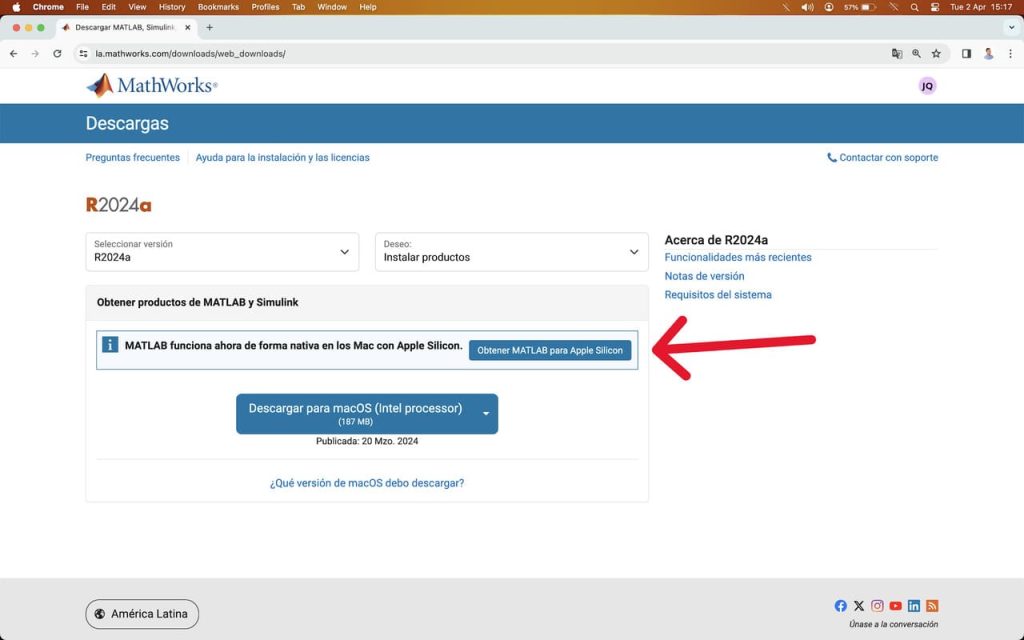Expand Chrome tab search chevron
The image size is (1024, 640).
pyautogui.click(x=1012, y=27)
